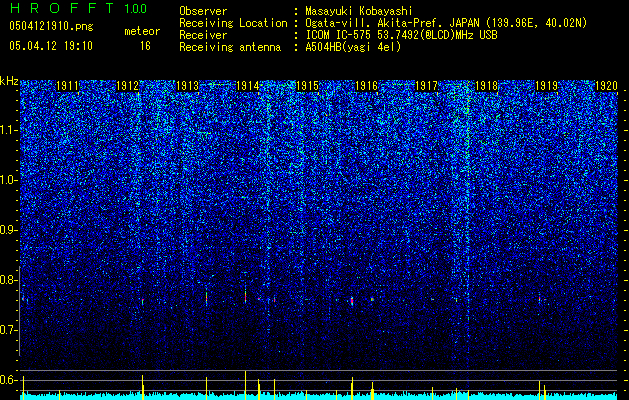629x400 pixels.
Task: Click the 1917 time marker
Action: point(427,86)
